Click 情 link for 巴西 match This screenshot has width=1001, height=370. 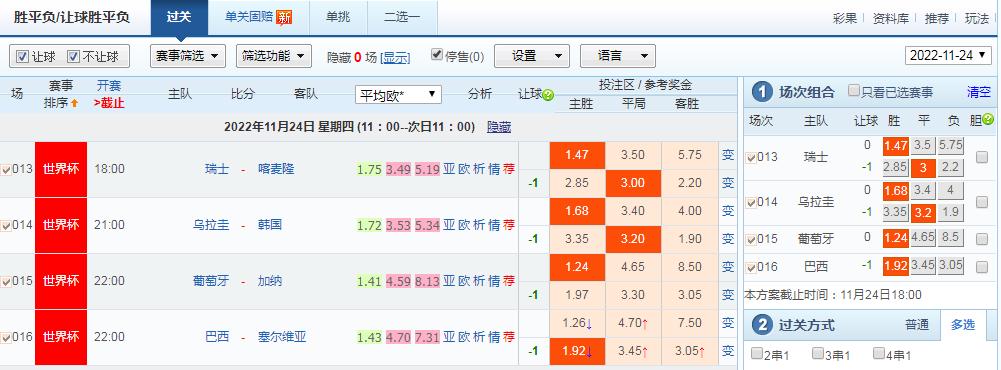[494, 337]
